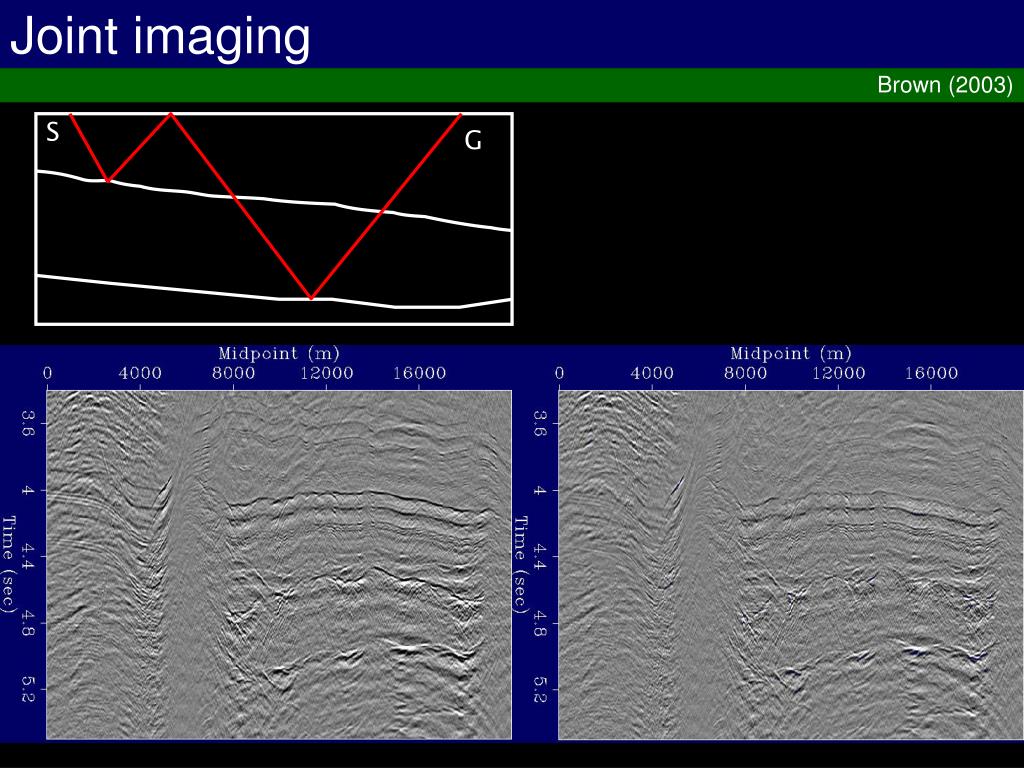1024x768 pixels.
Task: Click the '0' midpoint tick on left plot
Action: (47, 374)
